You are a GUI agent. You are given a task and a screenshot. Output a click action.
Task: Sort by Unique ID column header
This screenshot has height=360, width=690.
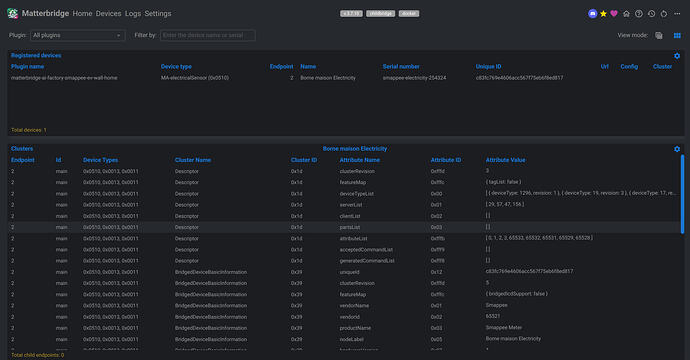tap(488, 66)
